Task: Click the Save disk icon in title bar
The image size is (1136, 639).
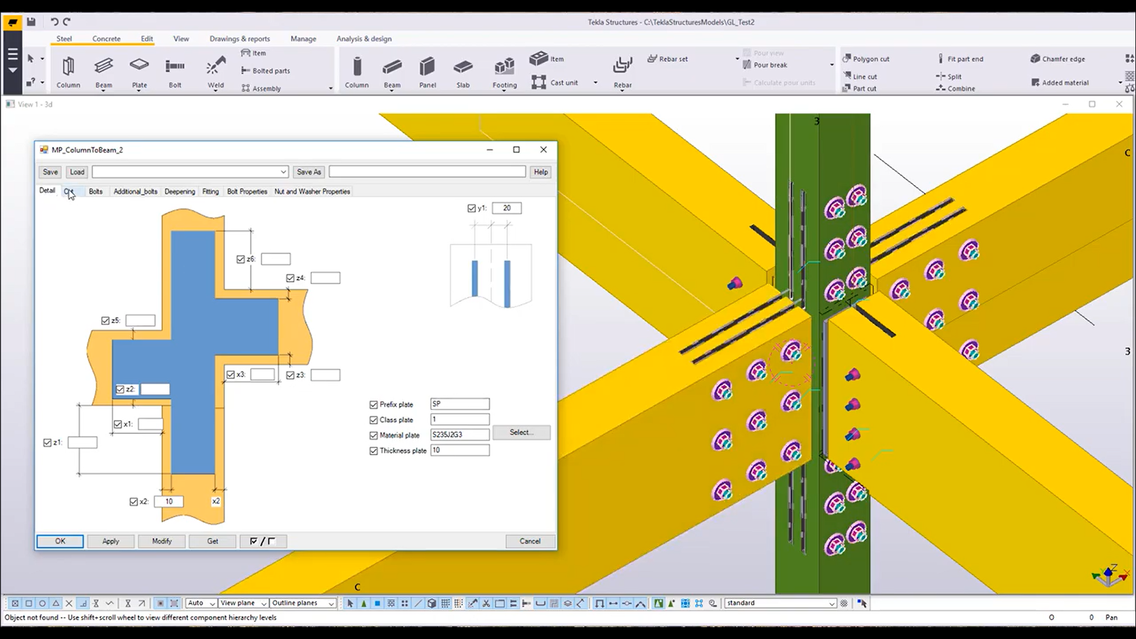Action: tap(31, 22)
